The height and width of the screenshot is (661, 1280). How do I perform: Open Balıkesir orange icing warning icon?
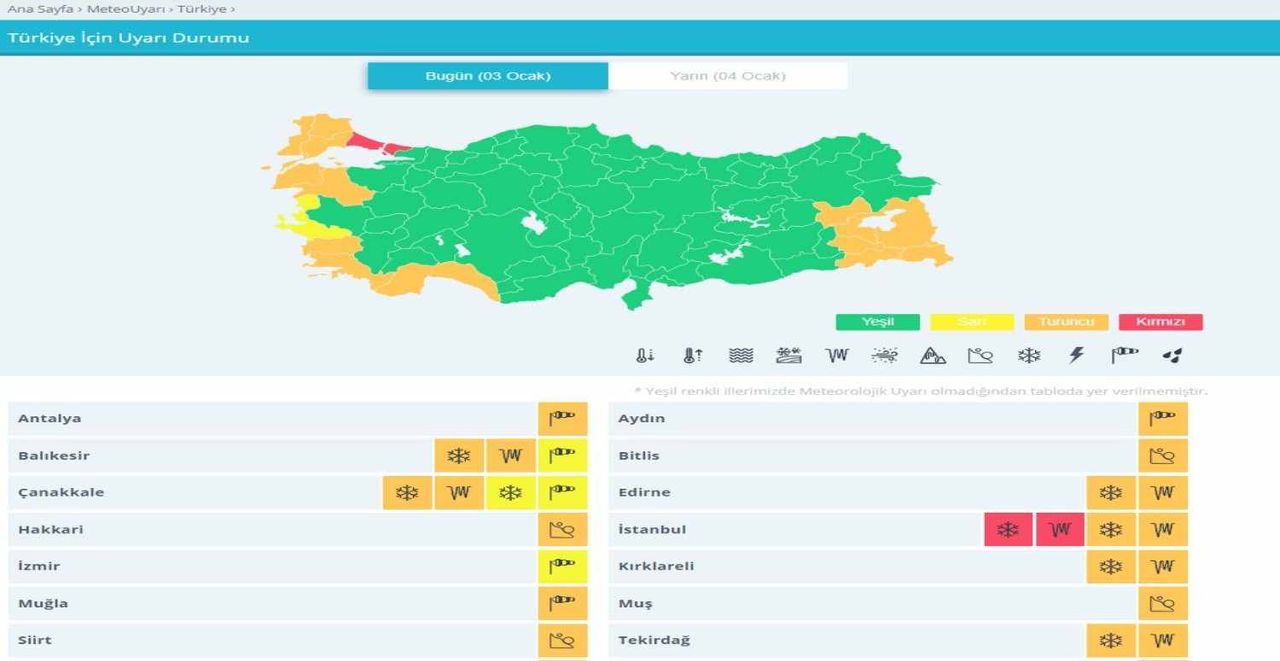(511, 455)
